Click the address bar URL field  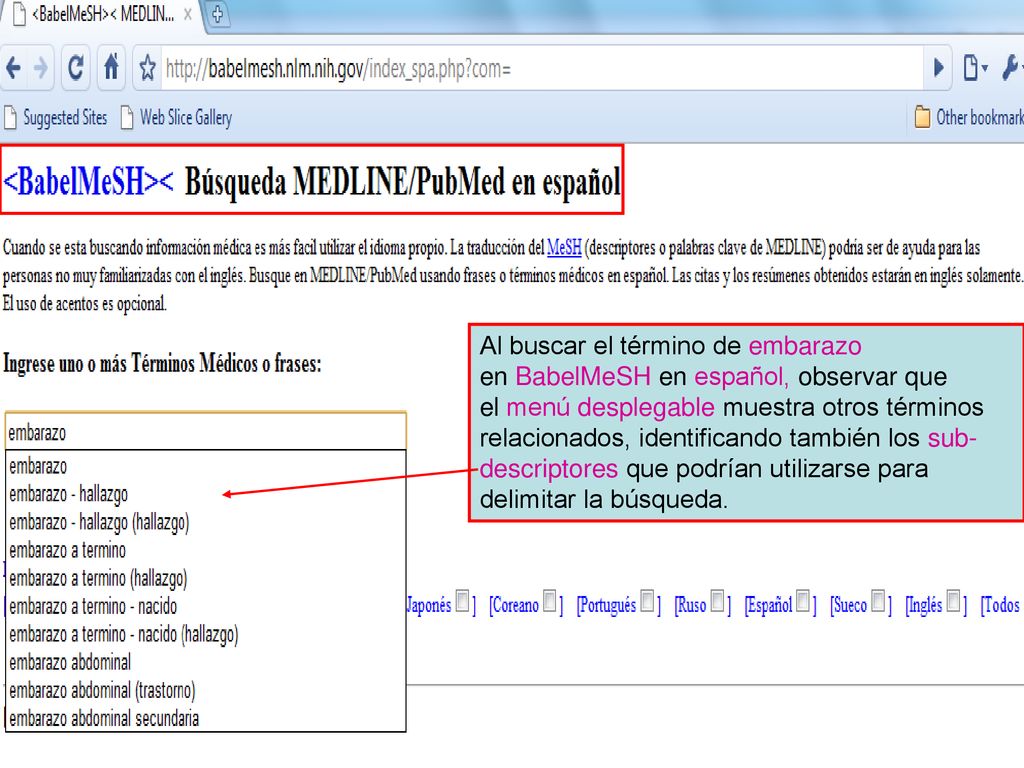point(542,69)
